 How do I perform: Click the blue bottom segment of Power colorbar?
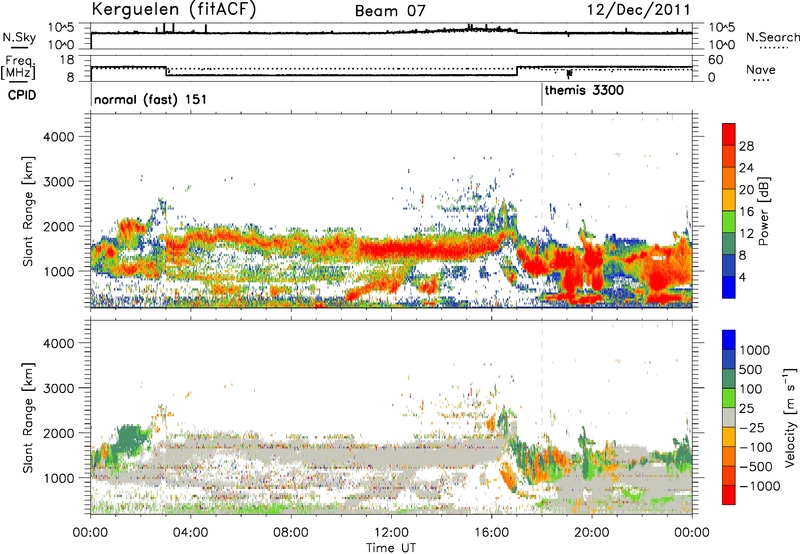click(729, 287)
